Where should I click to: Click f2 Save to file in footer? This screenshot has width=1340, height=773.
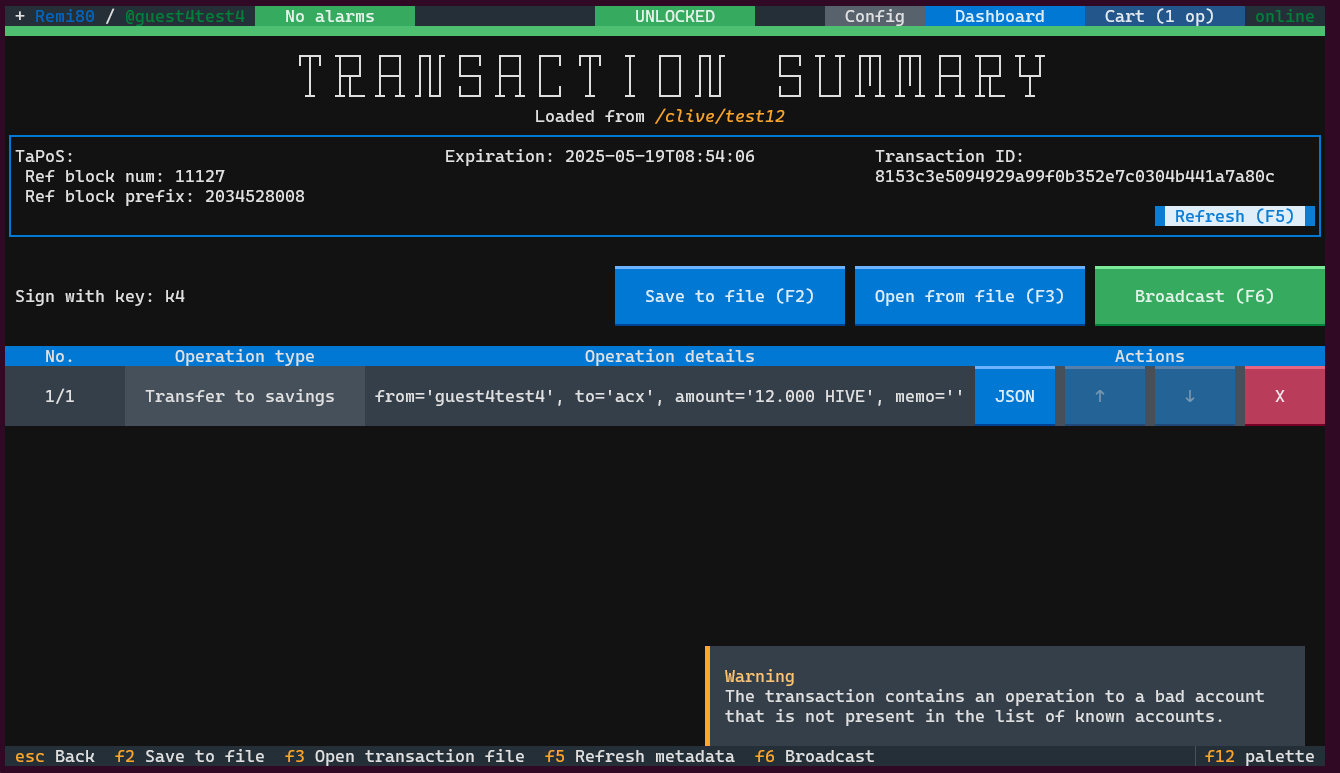coord(190,756)
